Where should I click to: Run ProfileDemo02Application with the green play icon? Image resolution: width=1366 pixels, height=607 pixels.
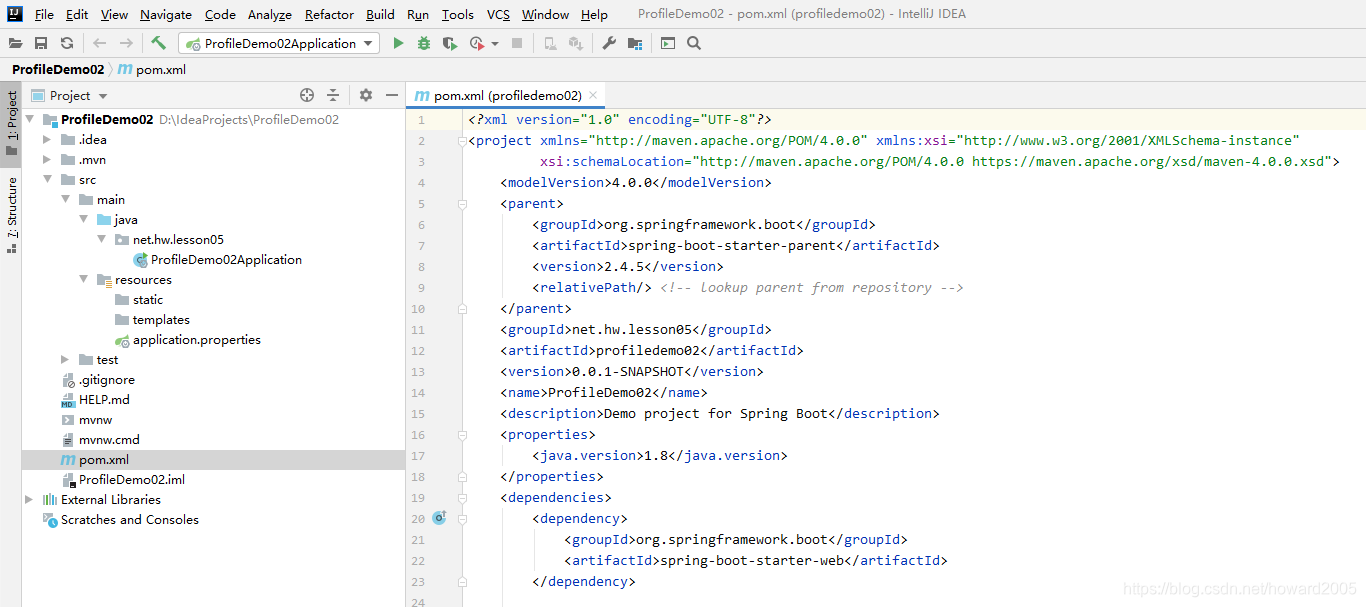pyautogui.click(x=398, y=43)
